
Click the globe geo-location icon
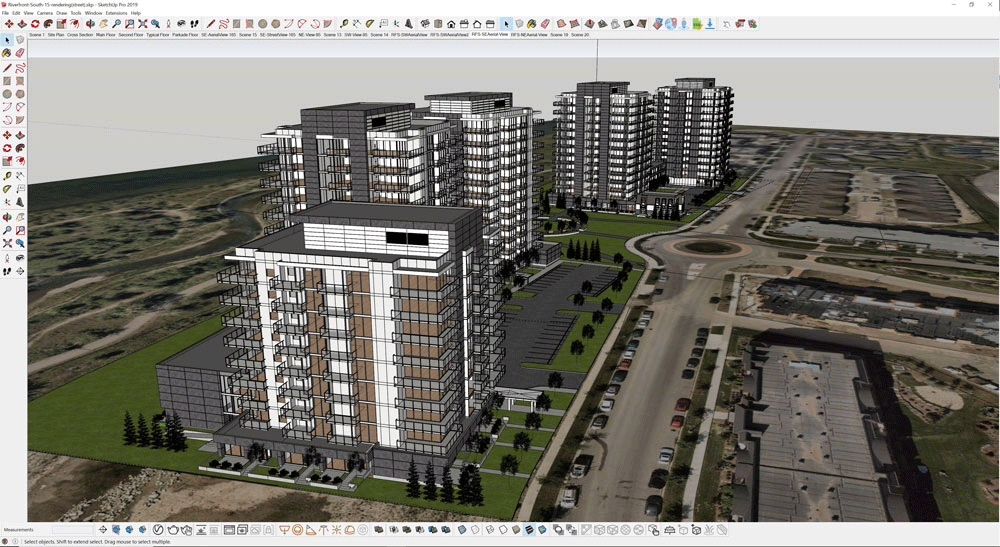671,24
